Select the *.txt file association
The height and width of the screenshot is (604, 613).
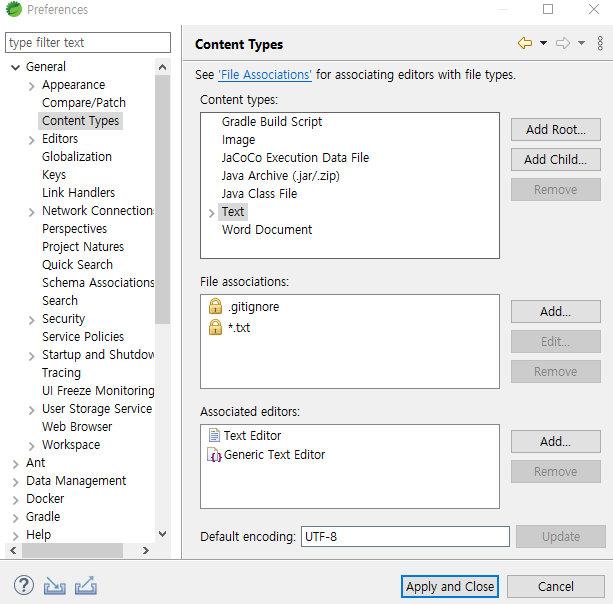pos(239,327)
